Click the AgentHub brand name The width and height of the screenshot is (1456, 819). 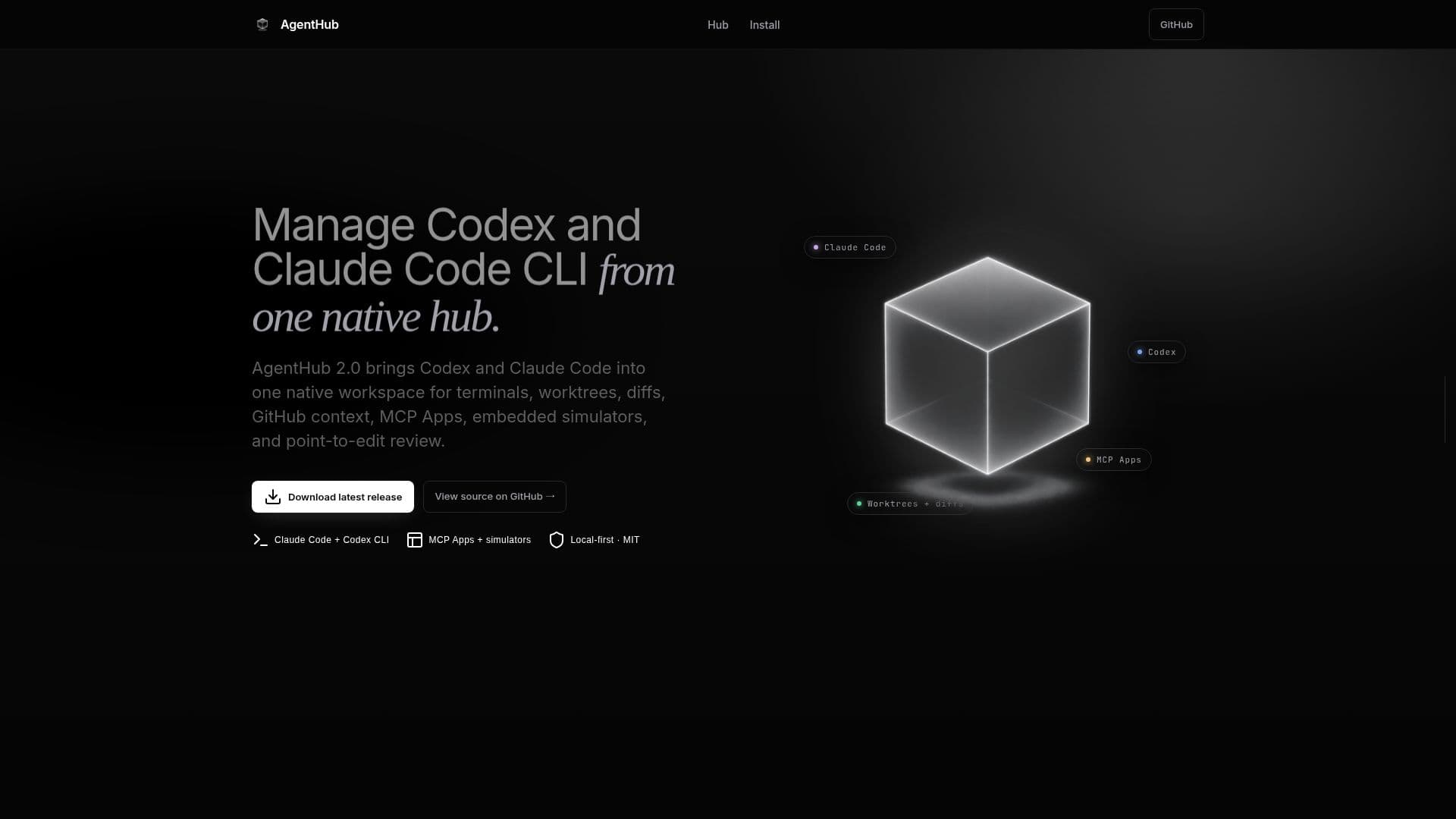tap(309, 24)
